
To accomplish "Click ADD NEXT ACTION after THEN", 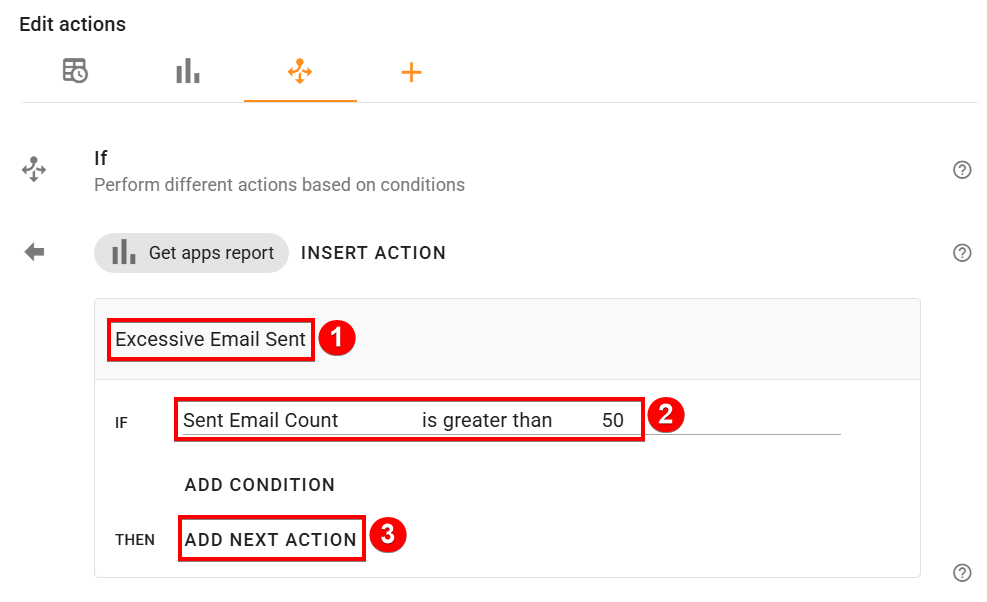I will 271,539.
